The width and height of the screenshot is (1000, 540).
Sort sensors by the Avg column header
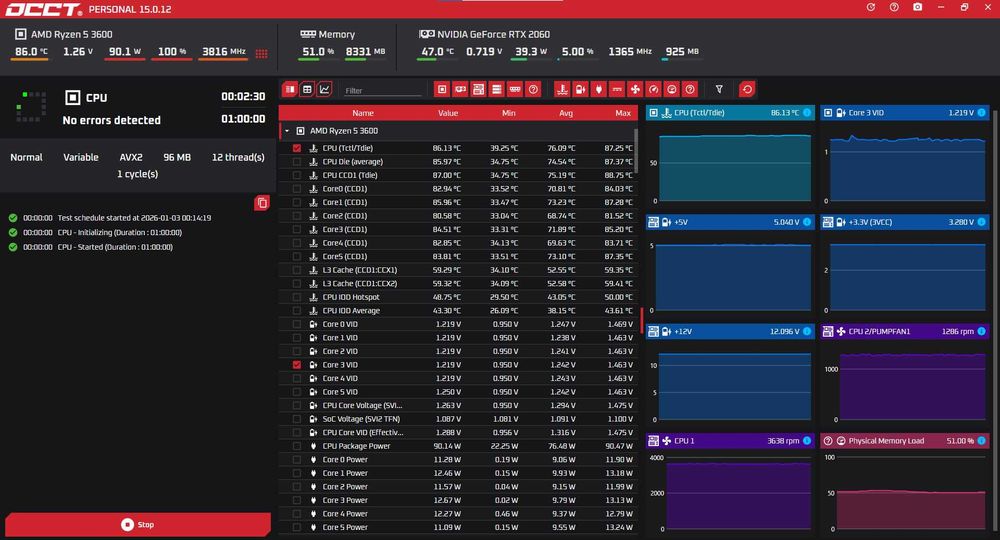click(x=566, y=113)
